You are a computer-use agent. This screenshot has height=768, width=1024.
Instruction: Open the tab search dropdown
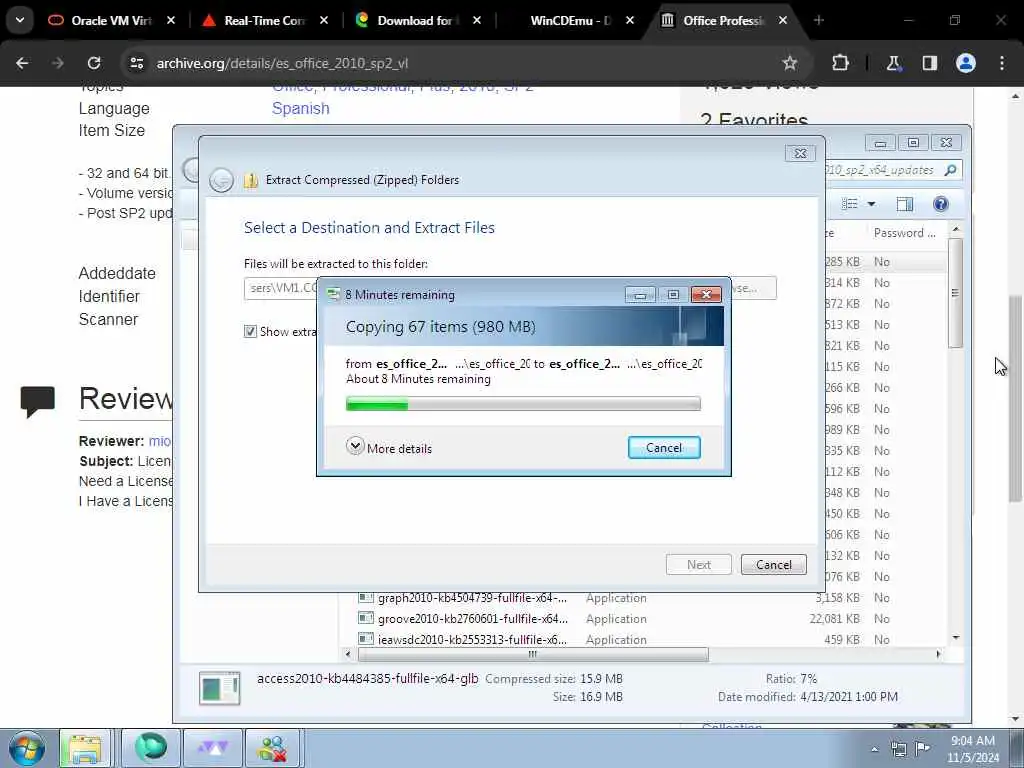coord(20,21)
